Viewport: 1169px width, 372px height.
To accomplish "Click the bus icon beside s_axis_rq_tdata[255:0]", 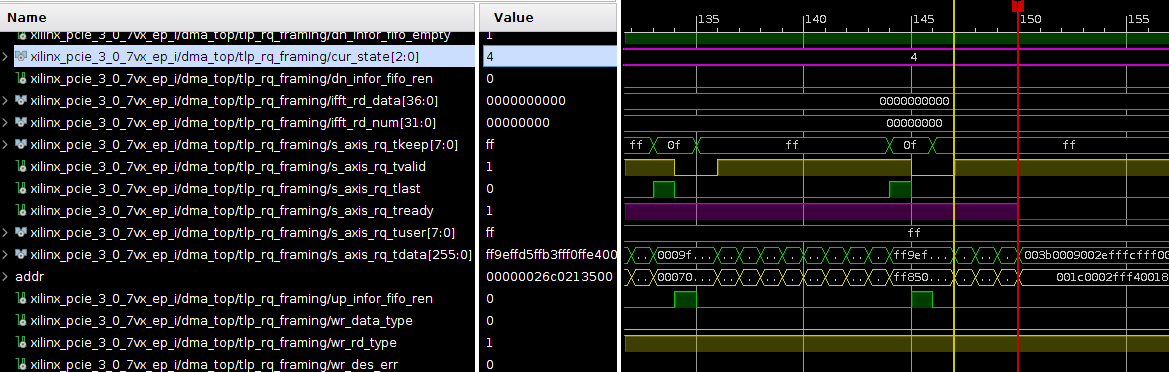I will point(22,254).
